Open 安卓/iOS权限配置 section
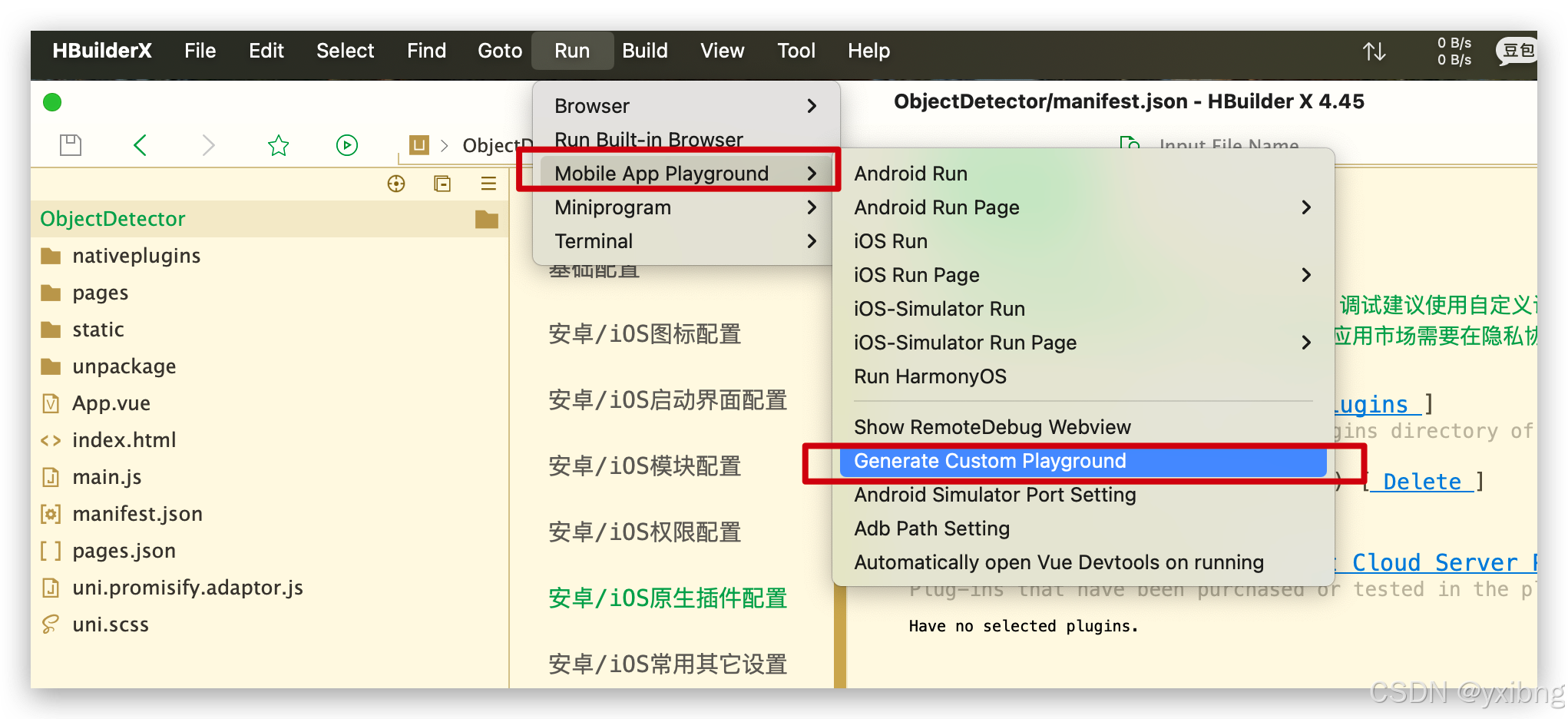 click(x=645, y=532)
